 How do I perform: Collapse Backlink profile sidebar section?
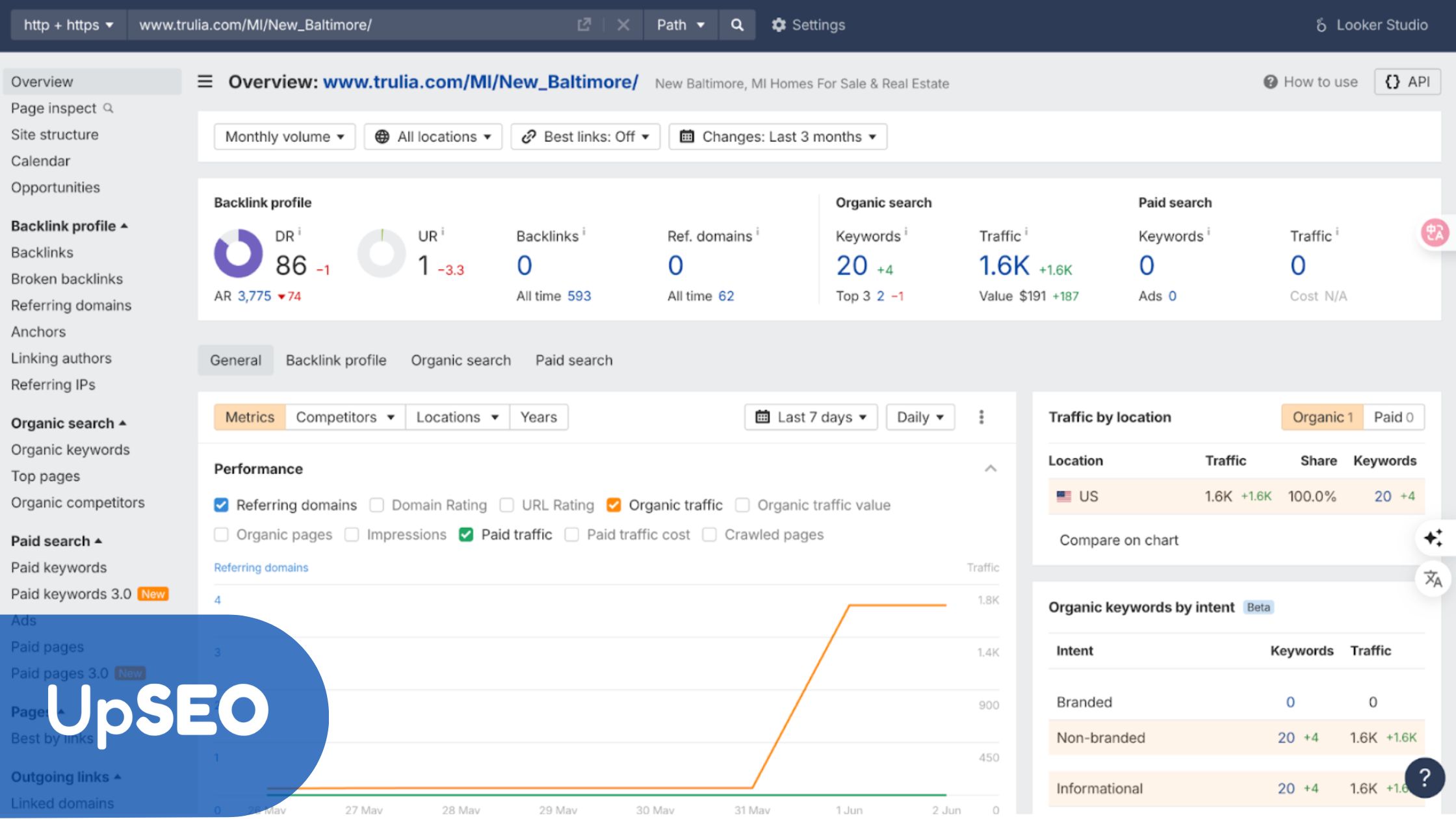coord(69,226)
